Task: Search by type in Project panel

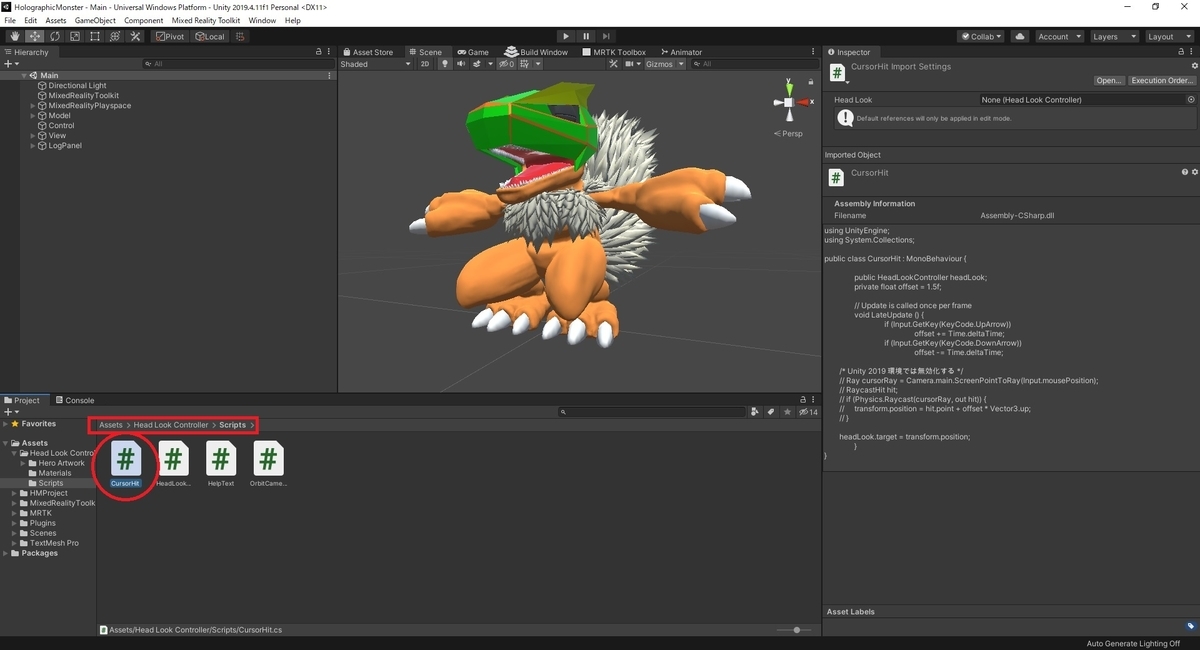Action: point(754,411)
